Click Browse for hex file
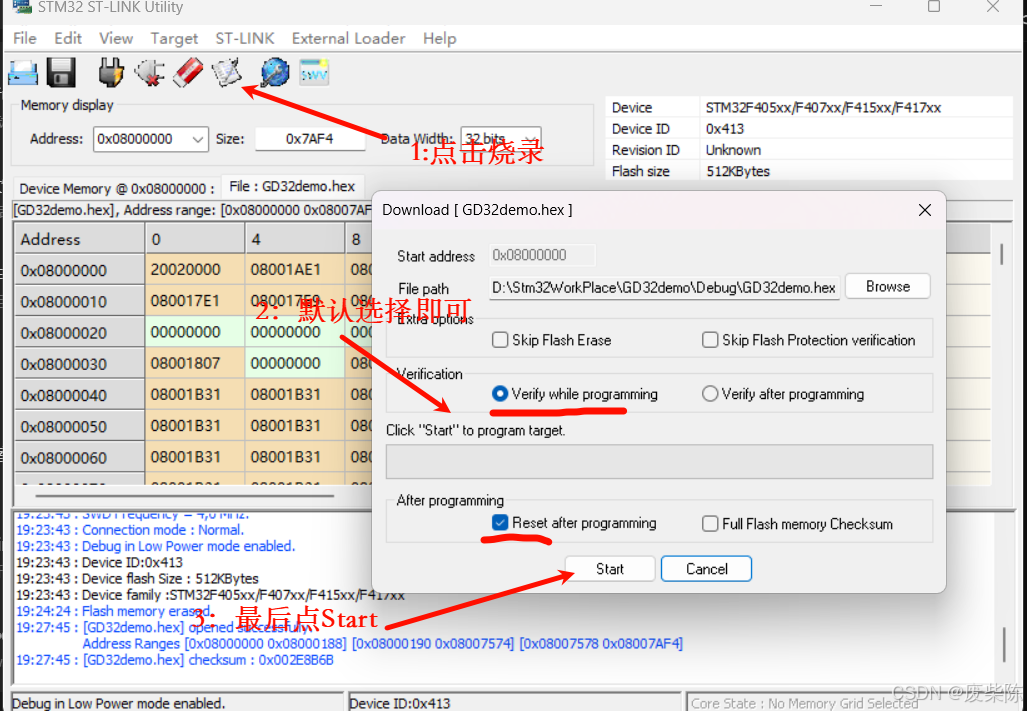This screenshot has width=1027, height=711. click(x=887, y=287)
